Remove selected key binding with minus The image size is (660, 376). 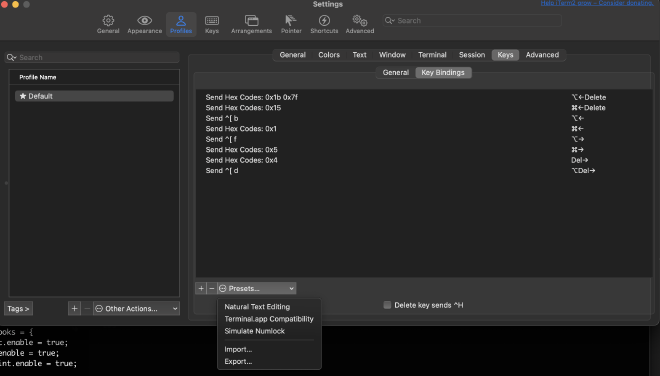click(x=212, y=288)
